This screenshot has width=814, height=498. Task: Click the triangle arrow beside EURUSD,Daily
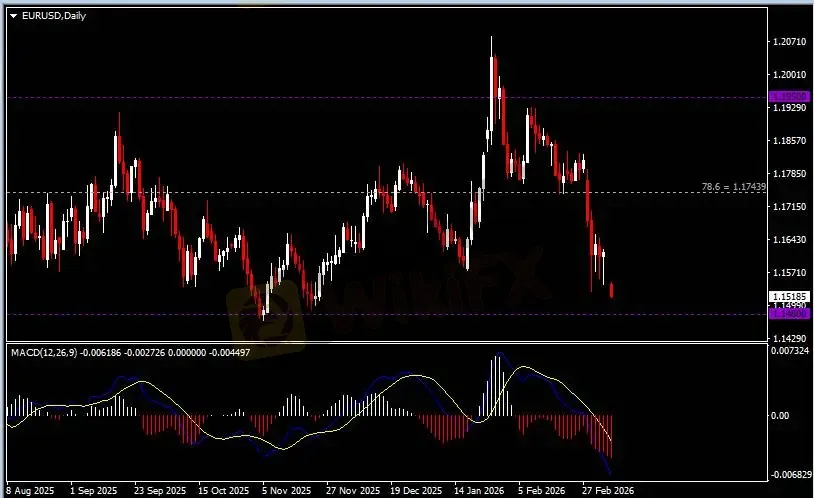coord(13,15)
